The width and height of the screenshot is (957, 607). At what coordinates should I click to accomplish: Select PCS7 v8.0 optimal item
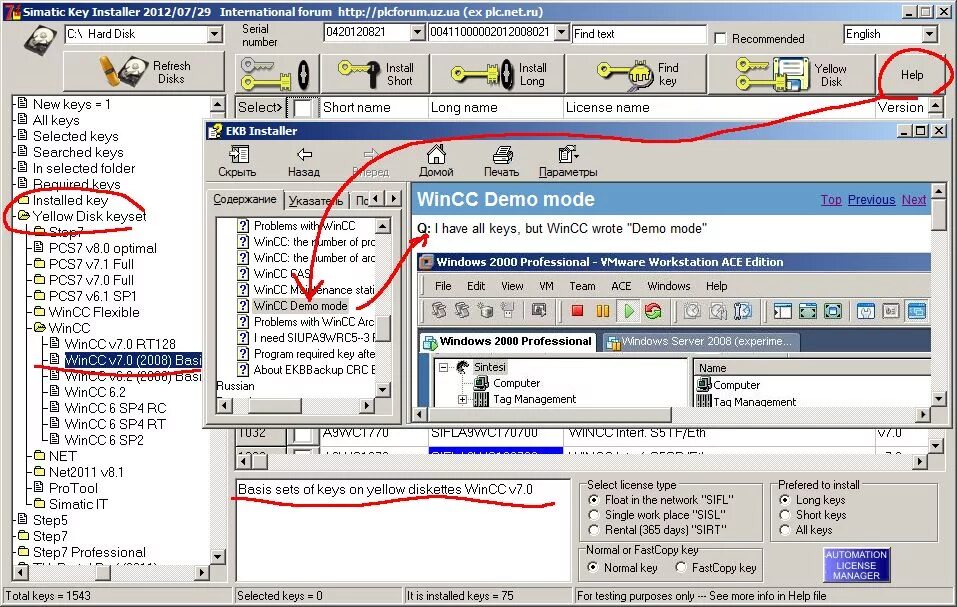103,248
